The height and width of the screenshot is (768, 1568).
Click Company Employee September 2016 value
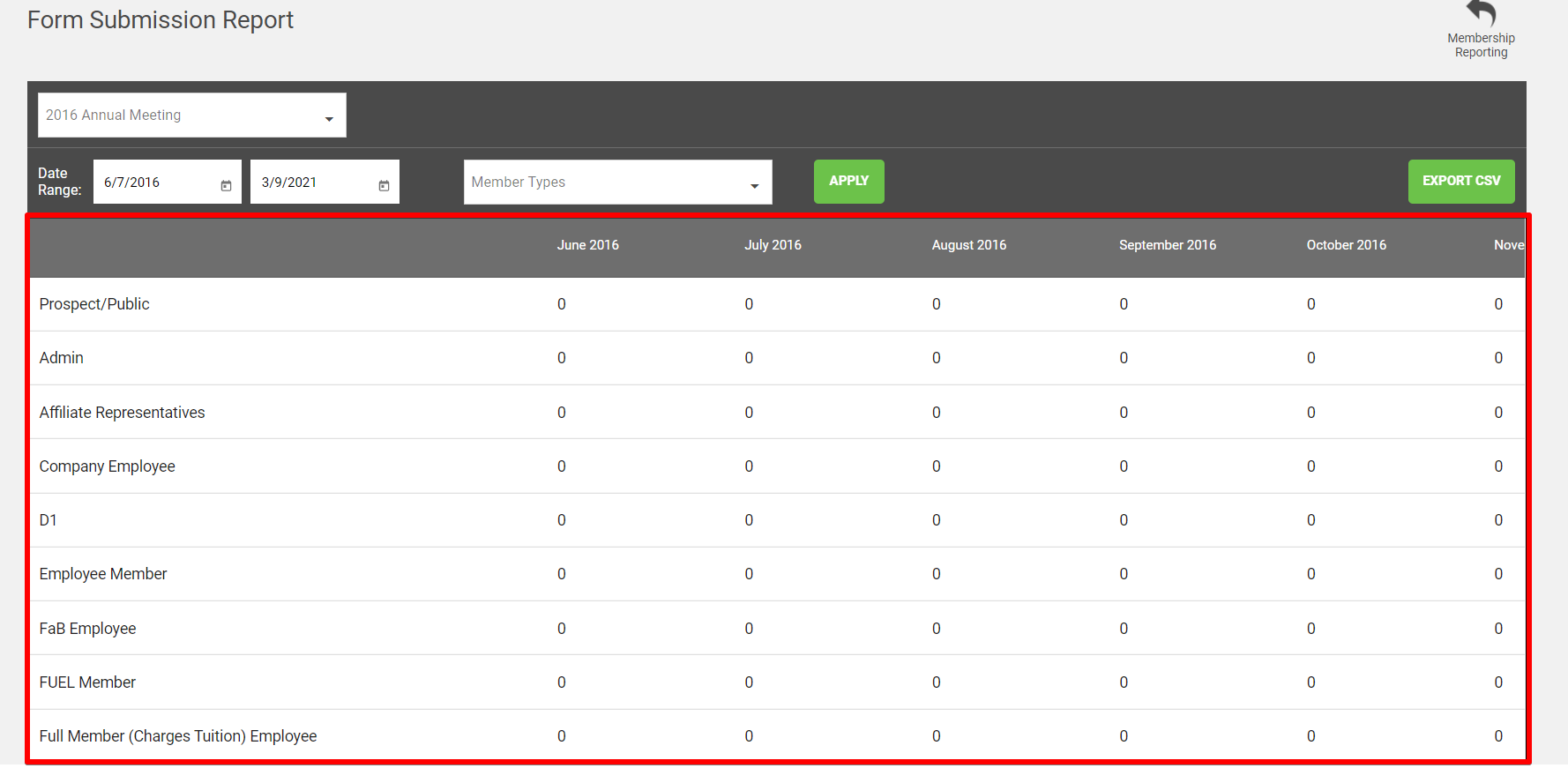[1124, 466]
